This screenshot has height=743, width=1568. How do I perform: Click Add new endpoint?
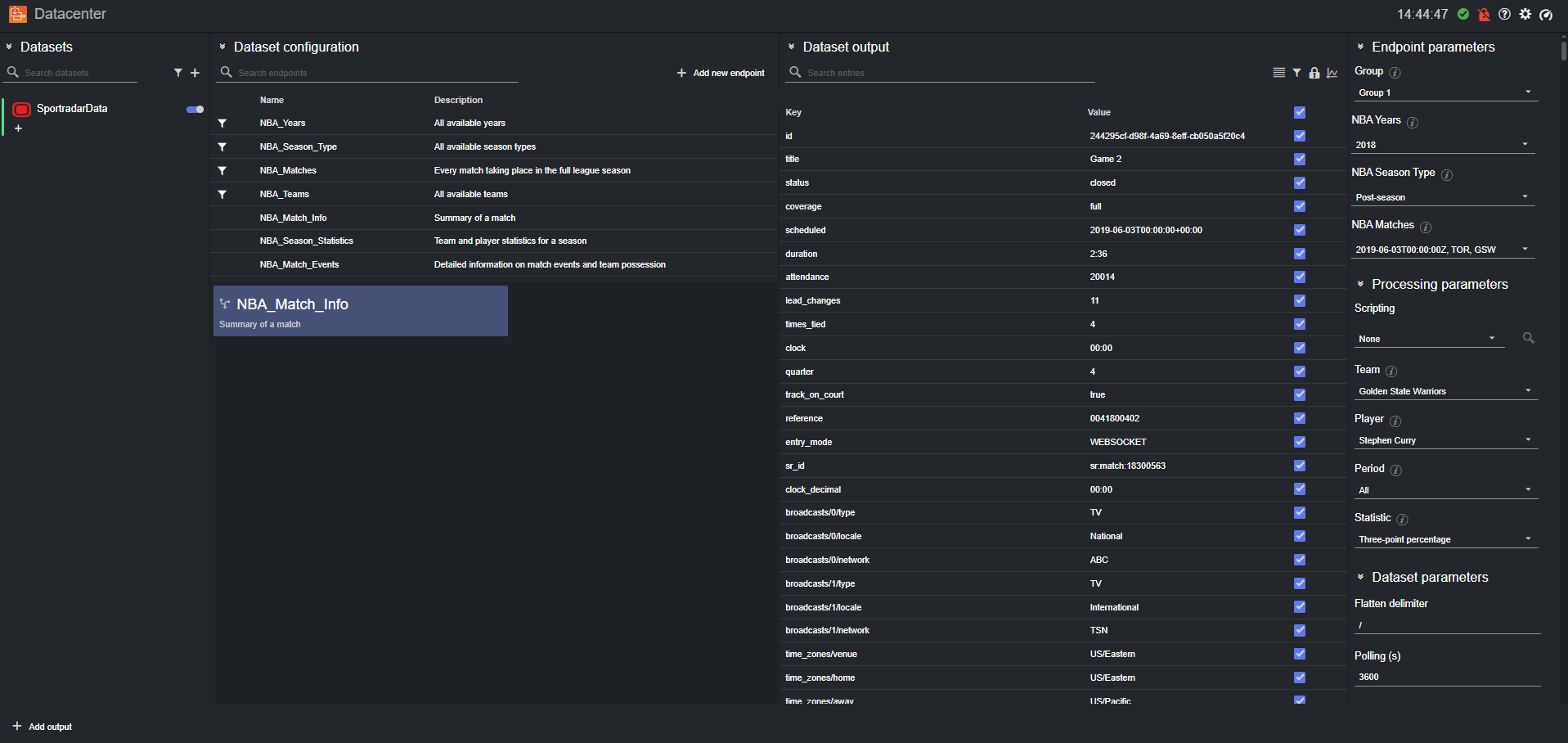pos(720,72)
